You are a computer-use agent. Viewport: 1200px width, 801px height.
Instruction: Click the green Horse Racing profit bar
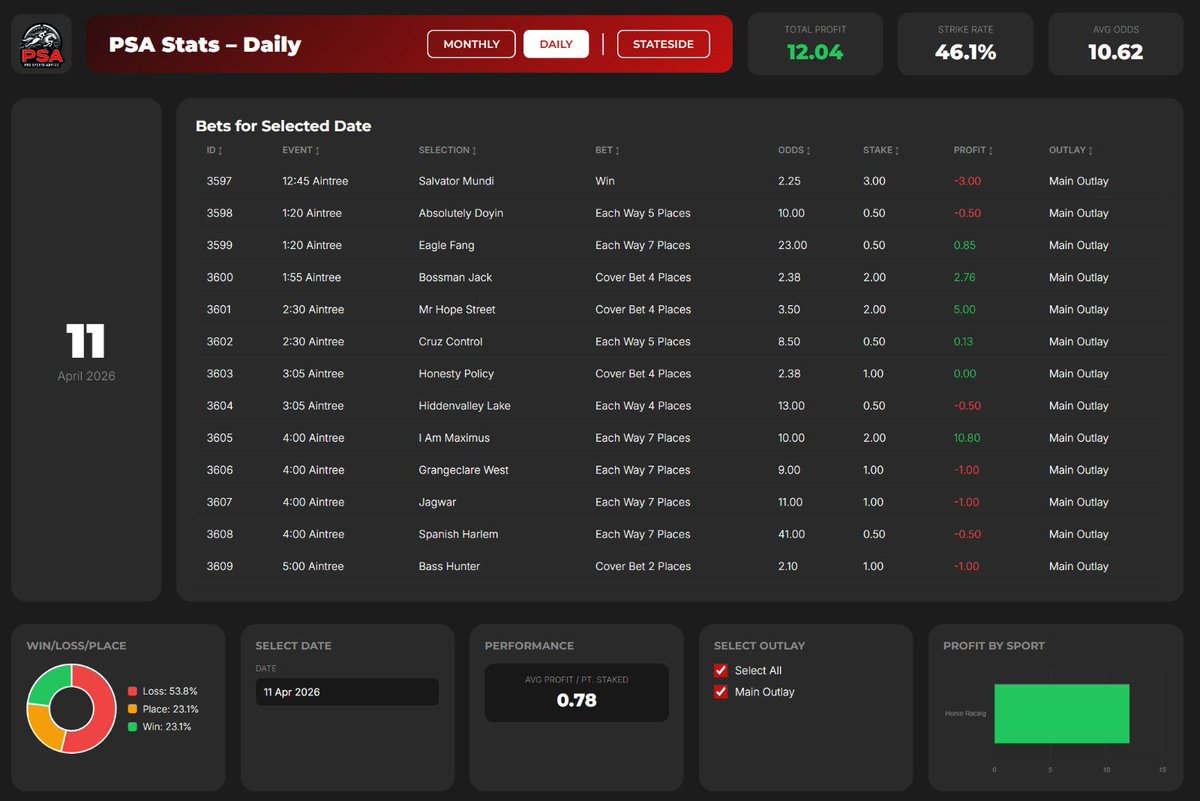click(x=1062, y=714)
